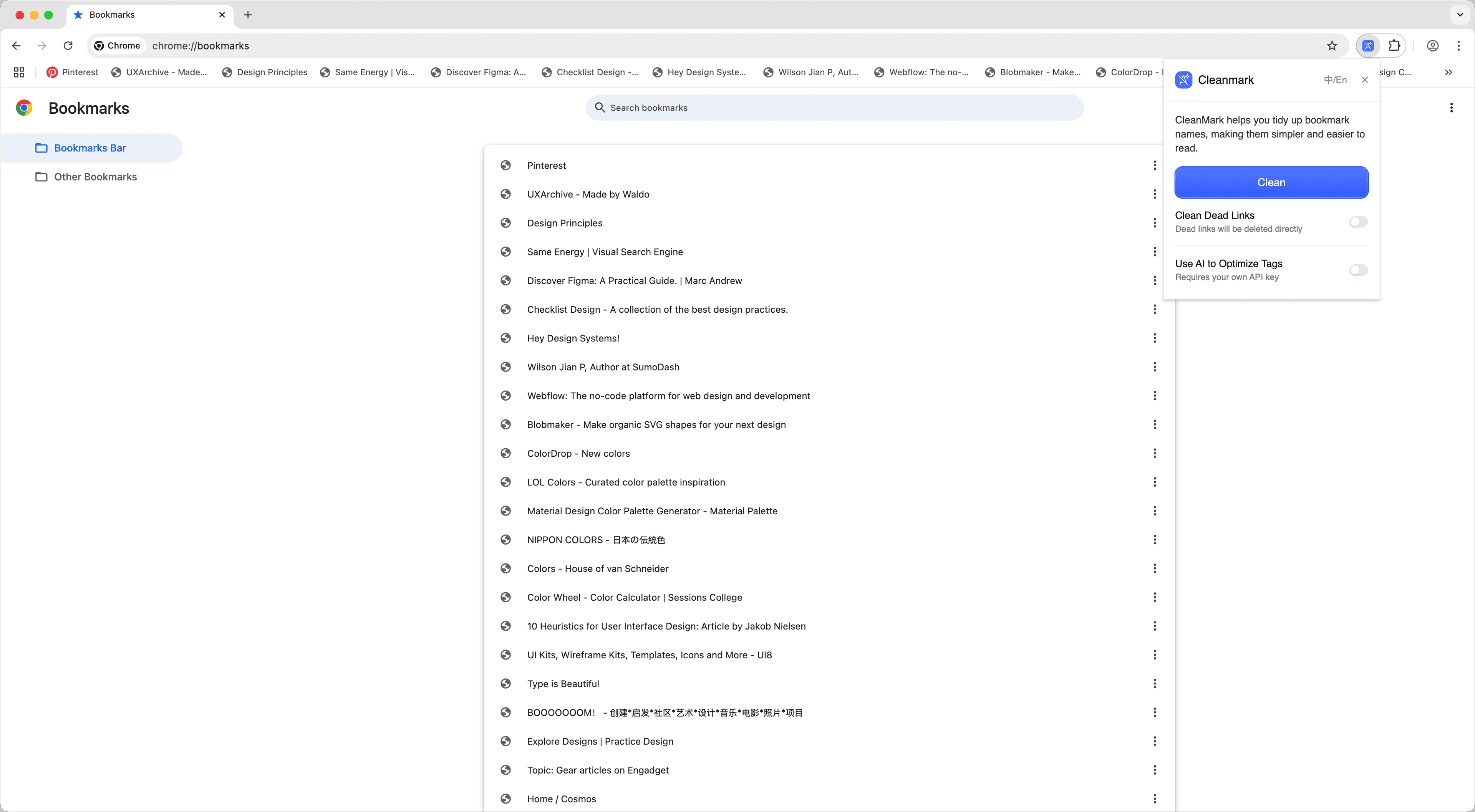The image size is (1475, 812).
Task: Enable the Clean Dead Links toggle
Action: coord(1358,222)
